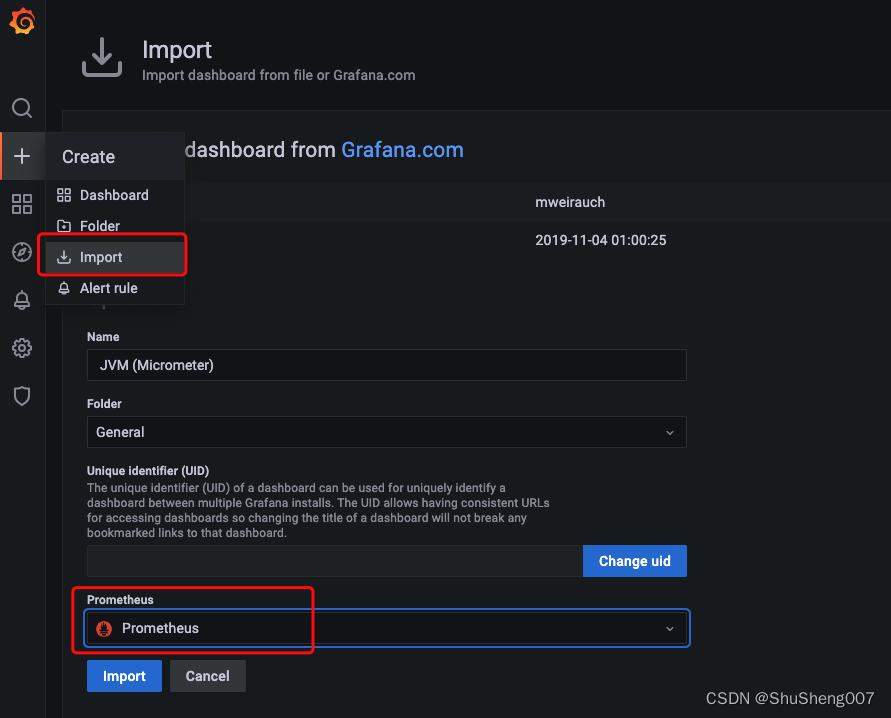Viewport: 891px width, 718px height.
Task: Click the Prometheus flame datasource icon
Action: [x=104, y=629]
